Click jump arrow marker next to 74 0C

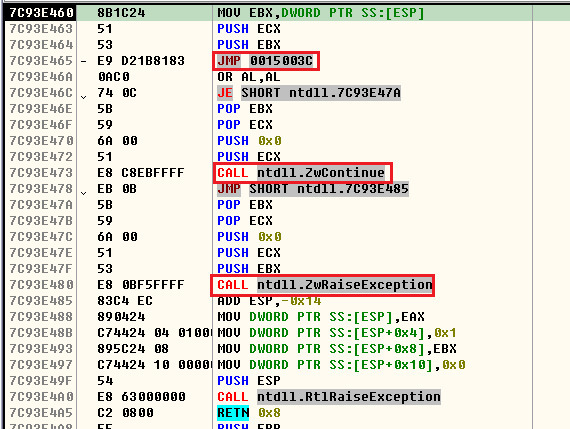84,97
